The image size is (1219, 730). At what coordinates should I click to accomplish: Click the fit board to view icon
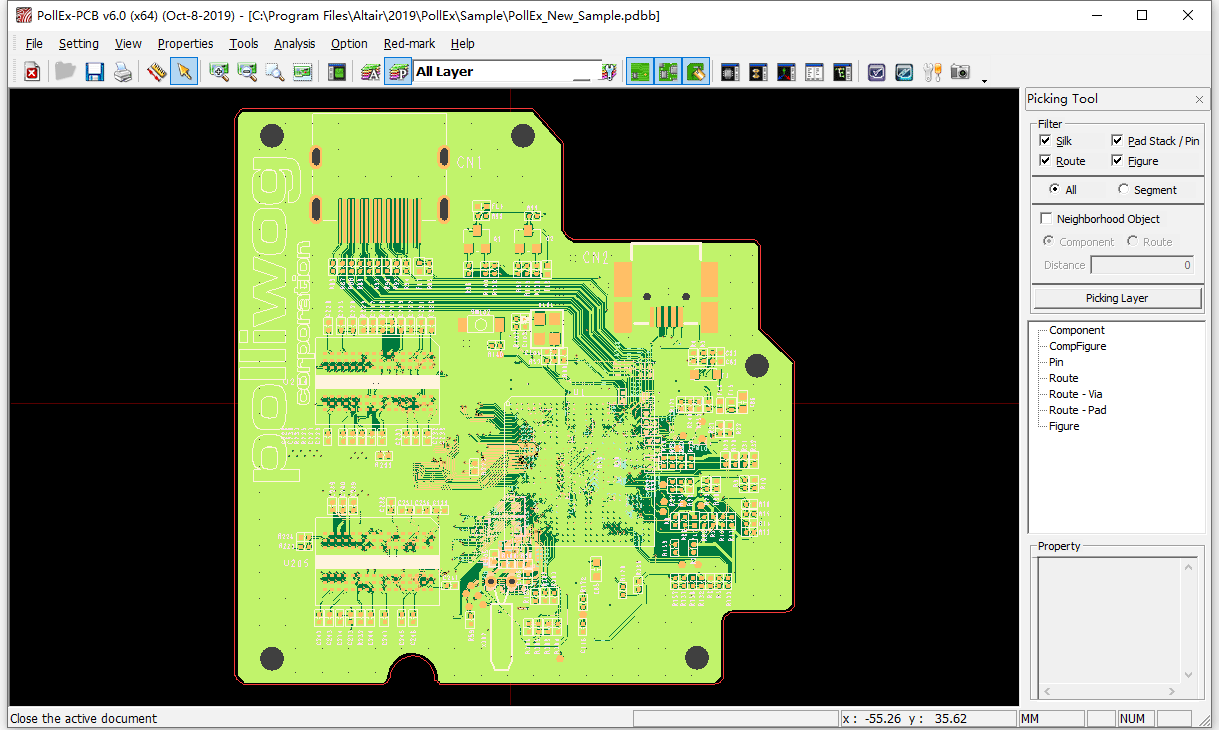coord(303,72)
